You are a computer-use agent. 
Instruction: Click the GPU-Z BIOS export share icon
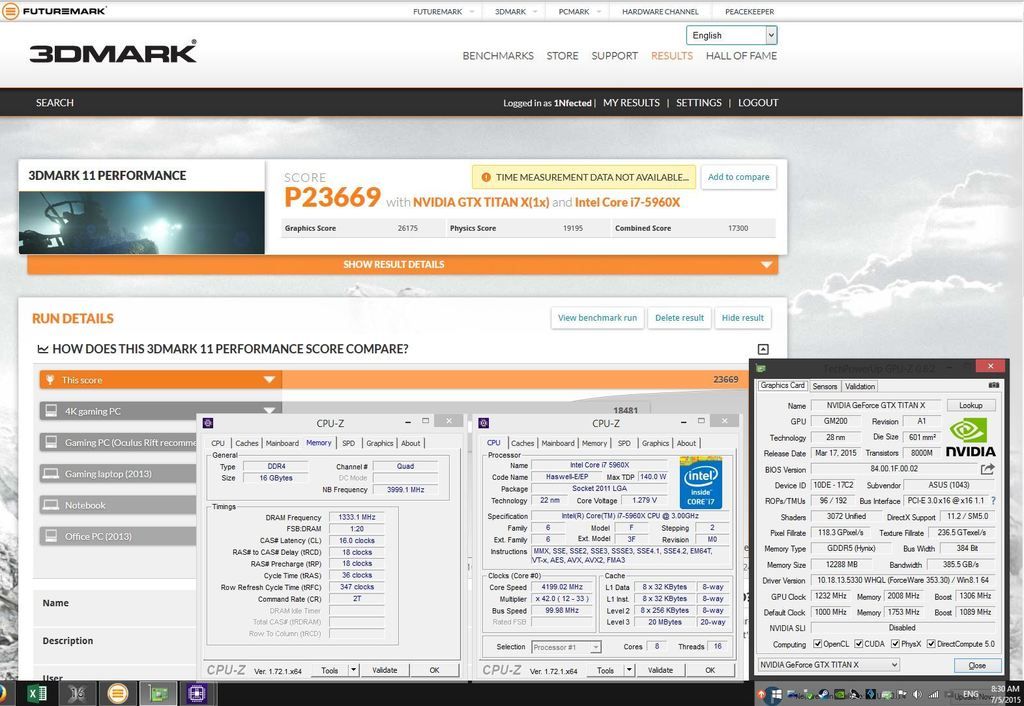(x=987, y=469)
